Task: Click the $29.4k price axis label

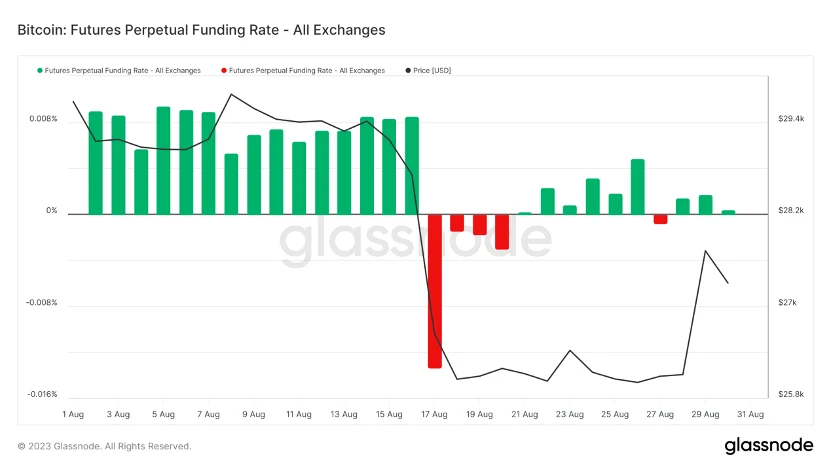Action: point(791,119)
